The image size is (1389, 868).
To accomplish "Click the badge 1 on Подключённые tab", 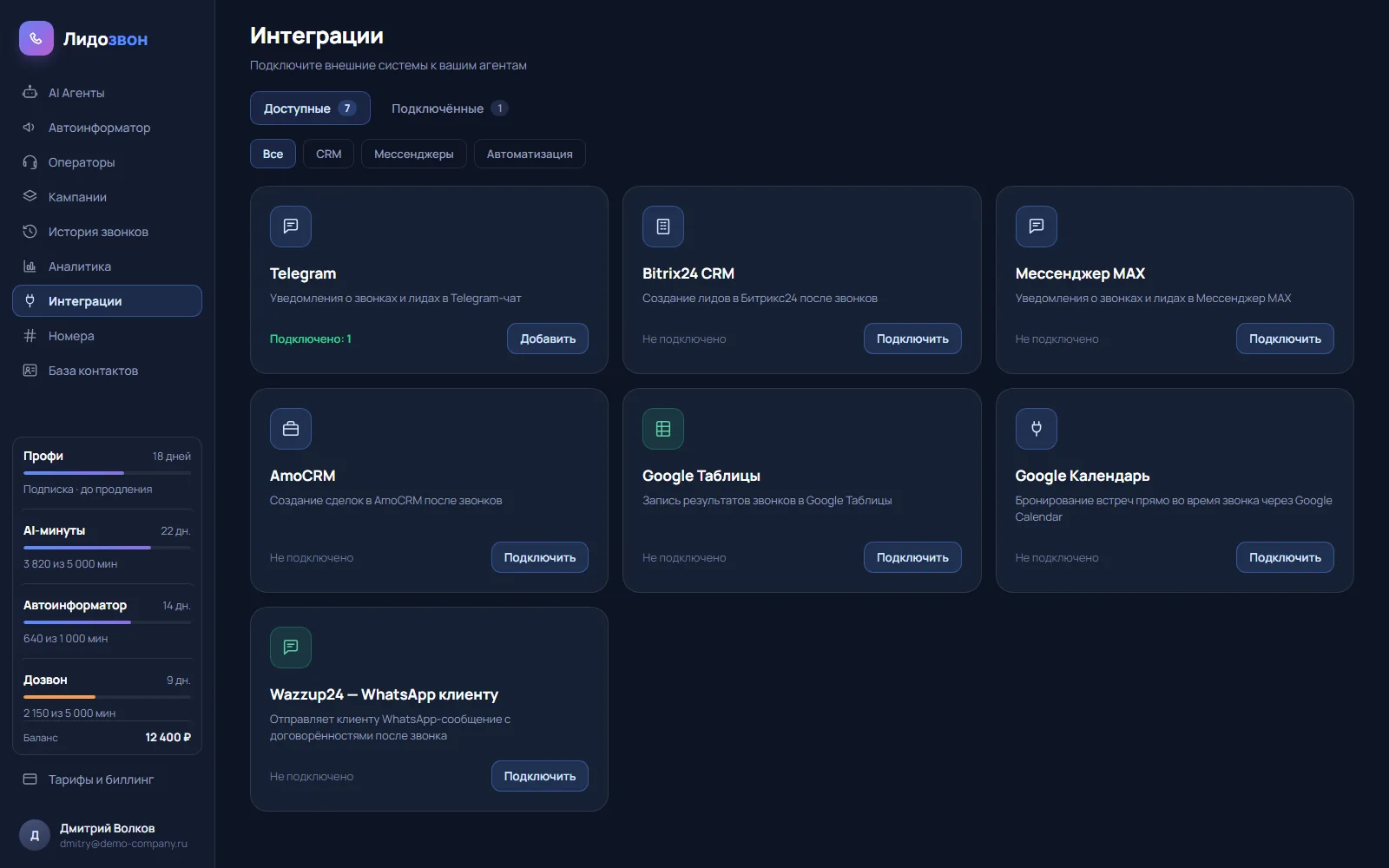I will (x=499, y=108).
